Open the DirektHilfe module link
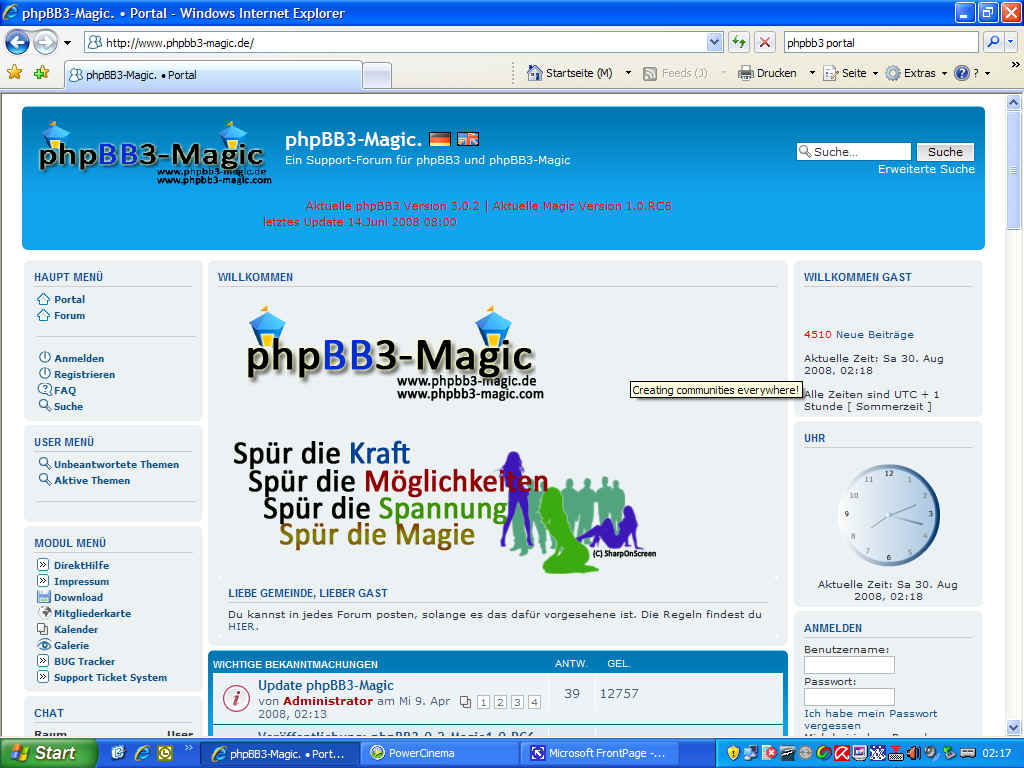 coord(82,566)
